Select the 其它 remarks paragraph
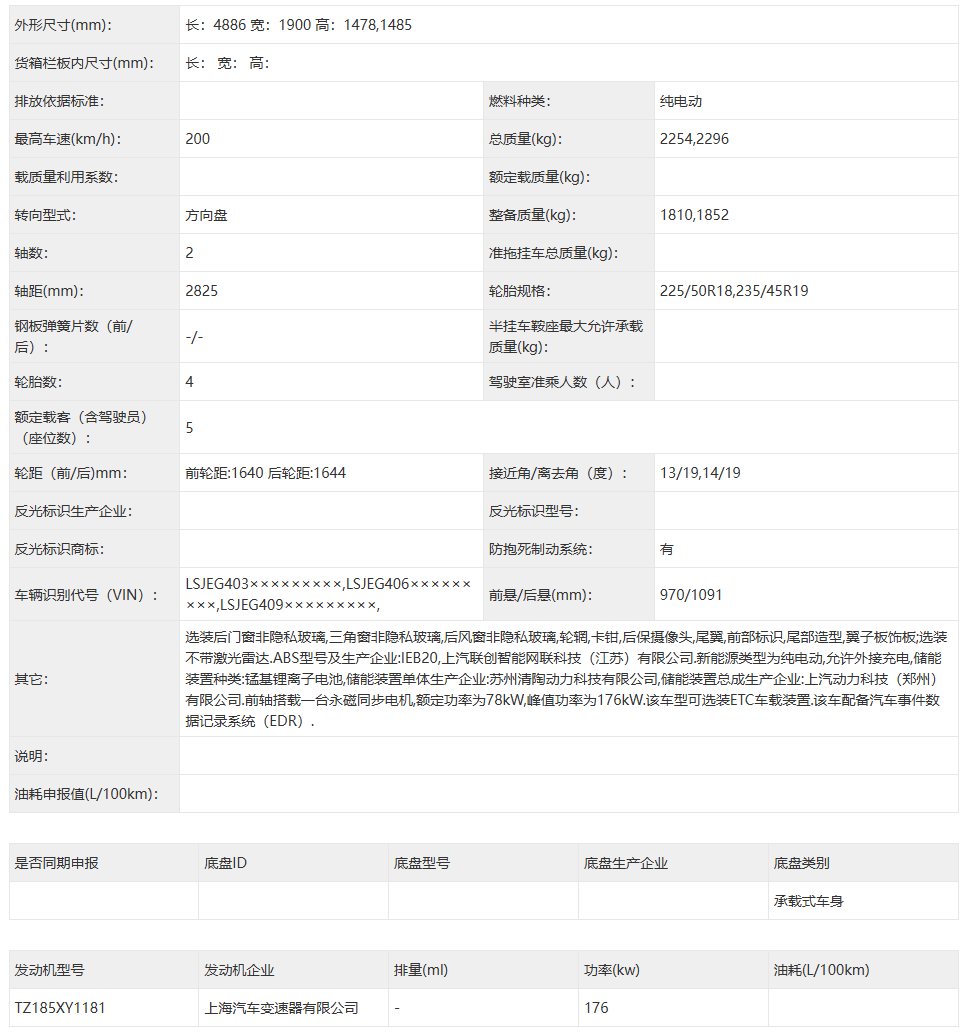The image size is (967, 1033). [566, 679]
